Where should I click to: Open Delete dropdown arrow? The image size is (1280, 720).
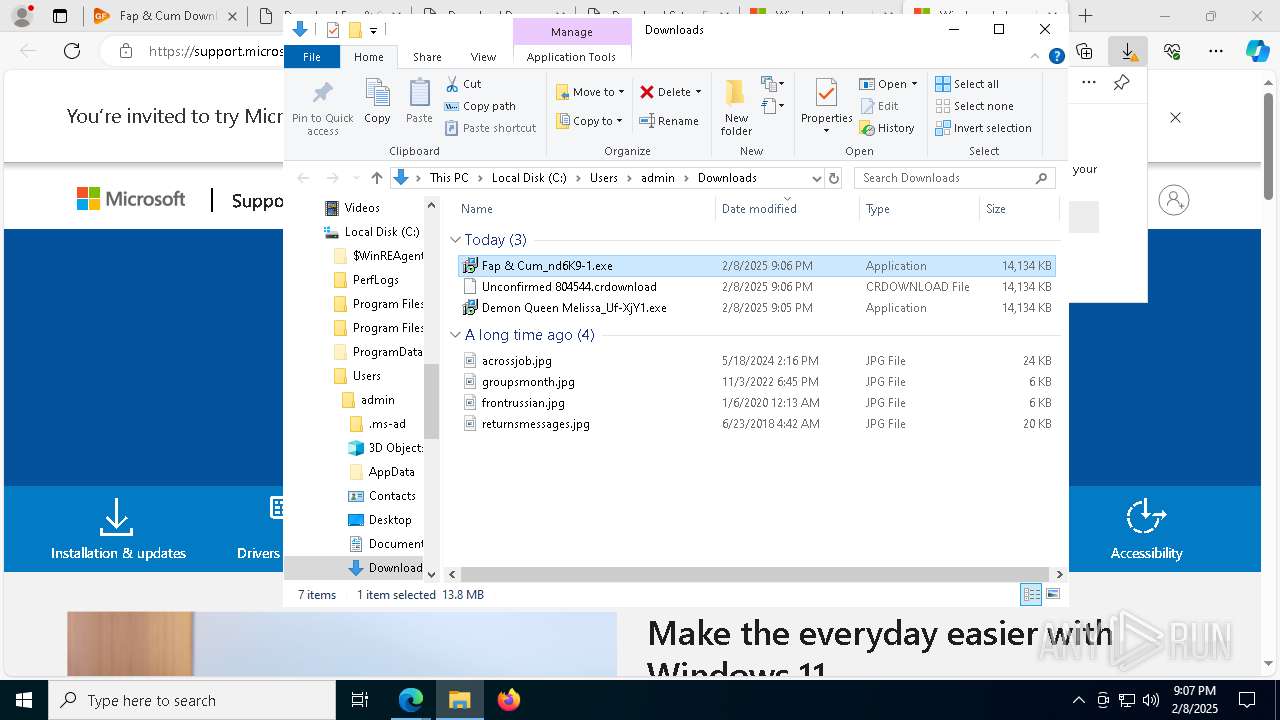click(x=698, y=92)
